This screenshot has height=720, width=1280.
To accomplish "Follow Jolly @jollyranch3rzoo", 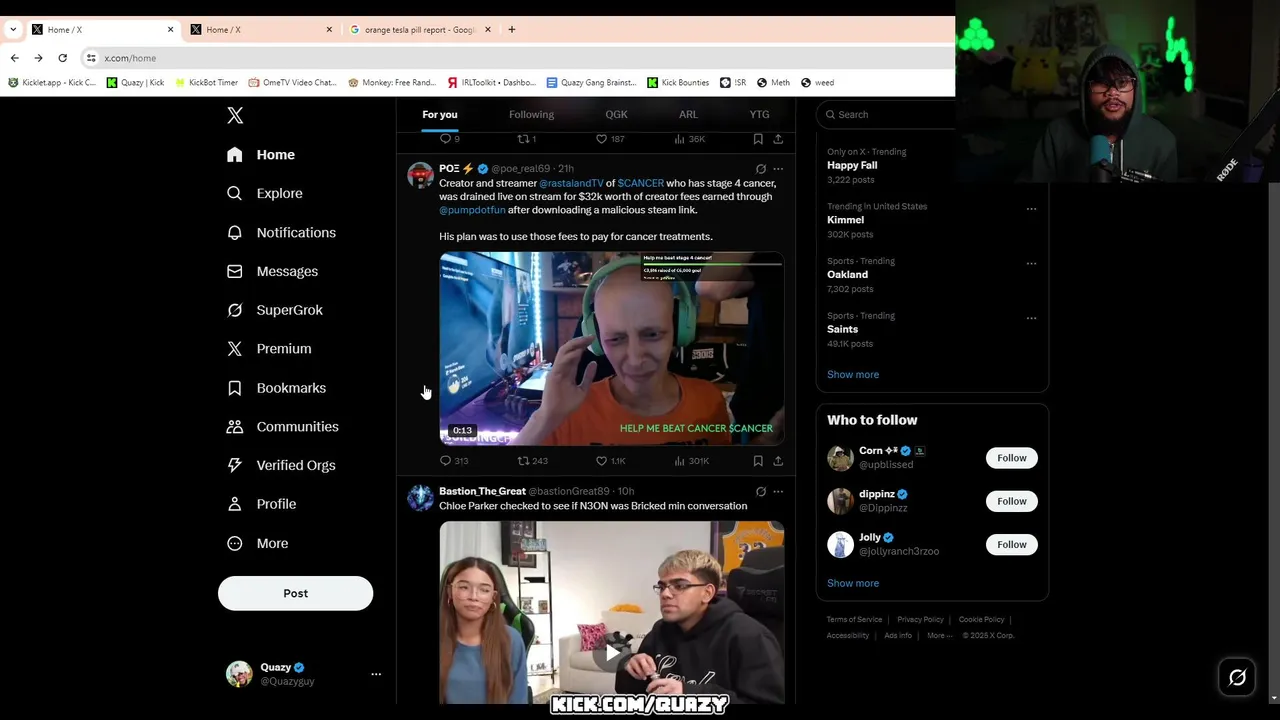I will click(1011, 545).
